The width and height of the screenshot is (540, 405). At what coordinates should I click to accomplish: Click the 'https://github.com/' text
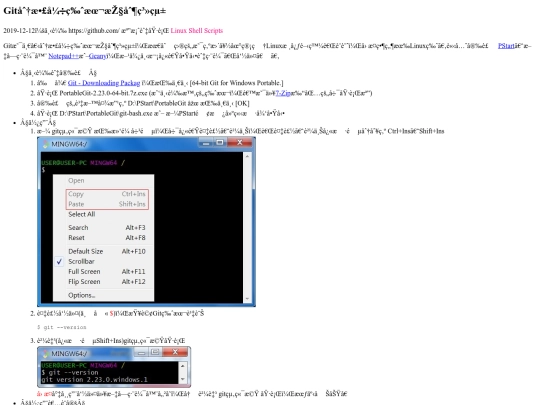[x=94, y=30]
